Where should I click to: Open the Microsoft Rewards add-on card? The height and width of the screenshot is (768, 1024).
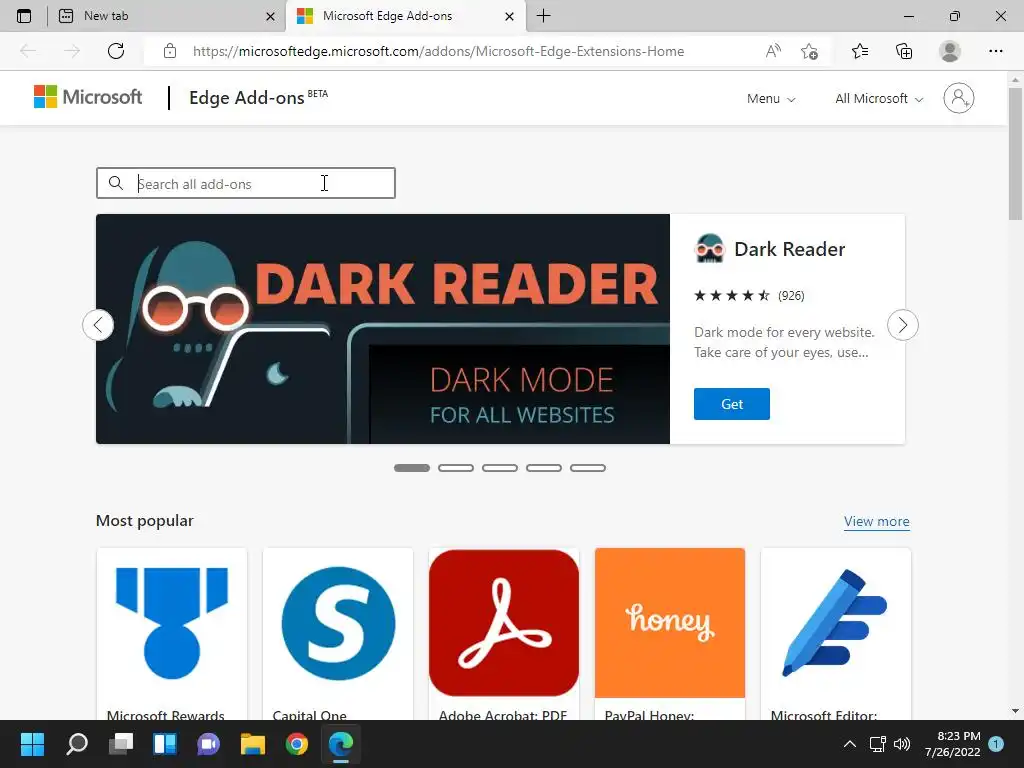click(x=172, y=634)
